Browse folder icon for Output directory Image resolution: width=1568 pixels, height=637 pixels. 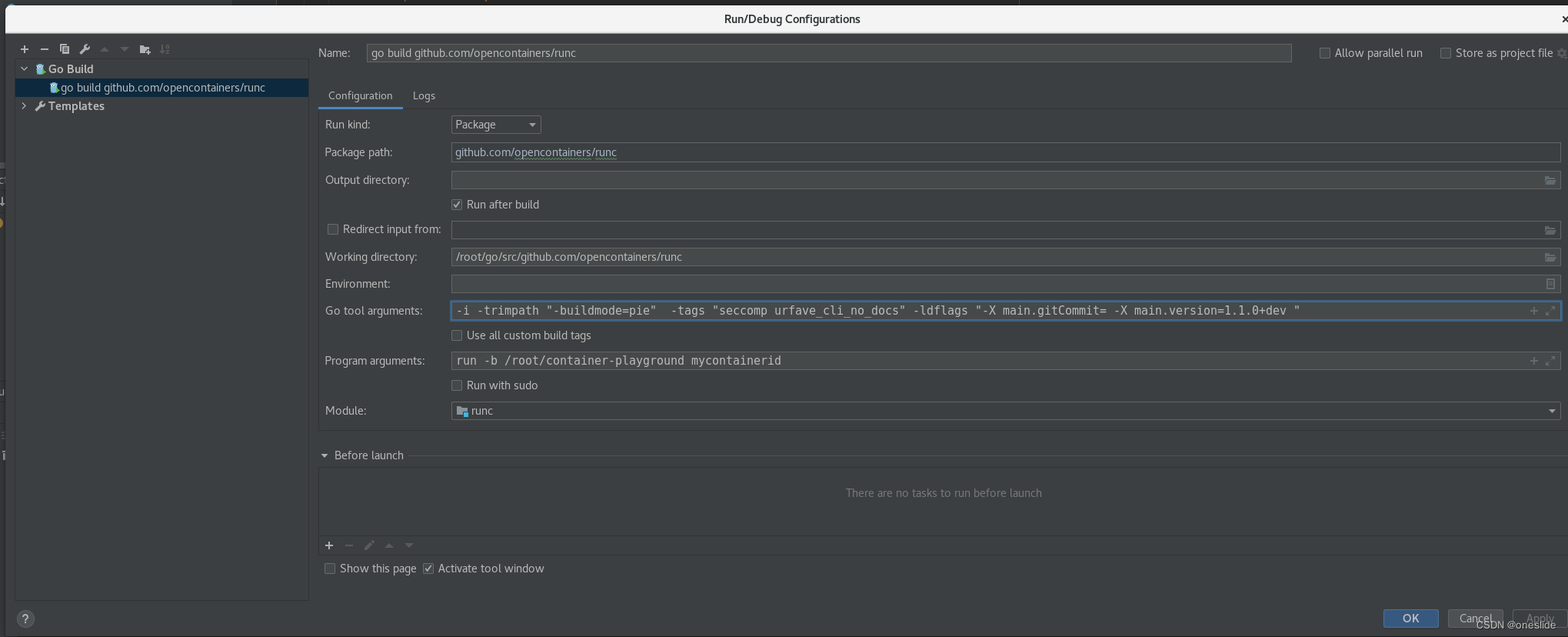[1550, 180]
